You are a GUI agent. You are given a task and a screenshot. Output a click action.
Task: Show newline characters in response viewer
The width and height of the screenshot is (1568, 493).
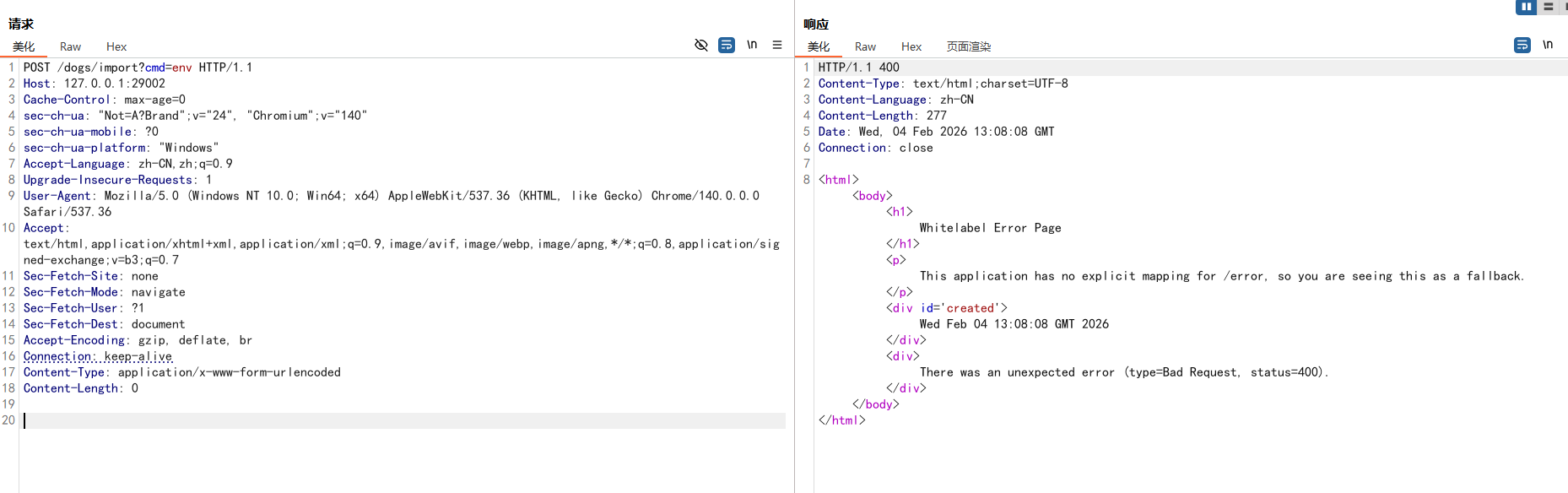(1548, 45)
